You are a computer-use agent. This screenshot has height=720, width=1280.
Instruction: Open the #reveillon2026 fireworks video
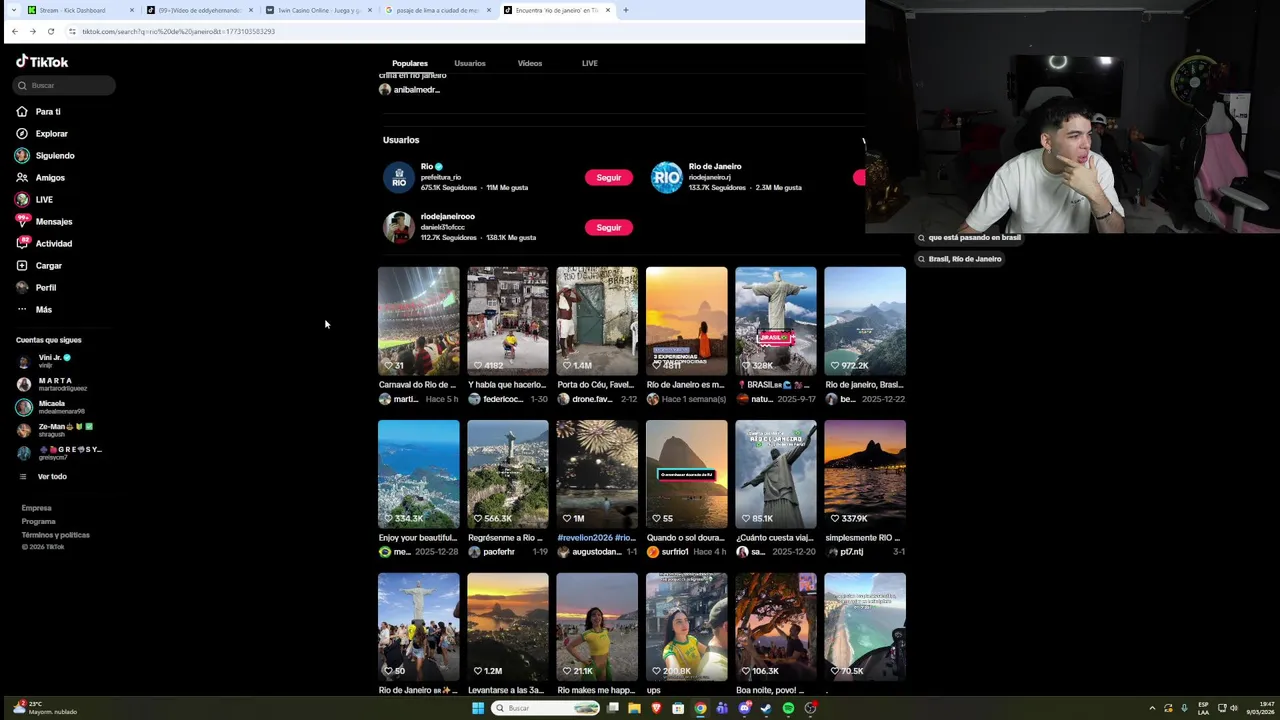click(597, 474)
